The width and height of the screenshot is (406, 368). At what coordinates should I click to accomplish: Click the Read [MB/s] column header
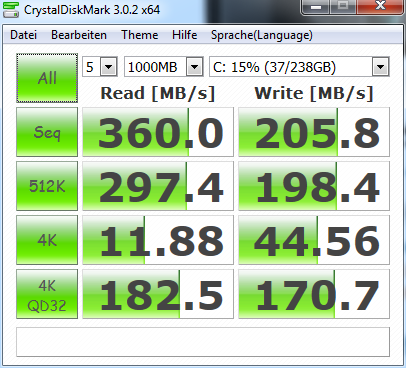coord(158,93)
